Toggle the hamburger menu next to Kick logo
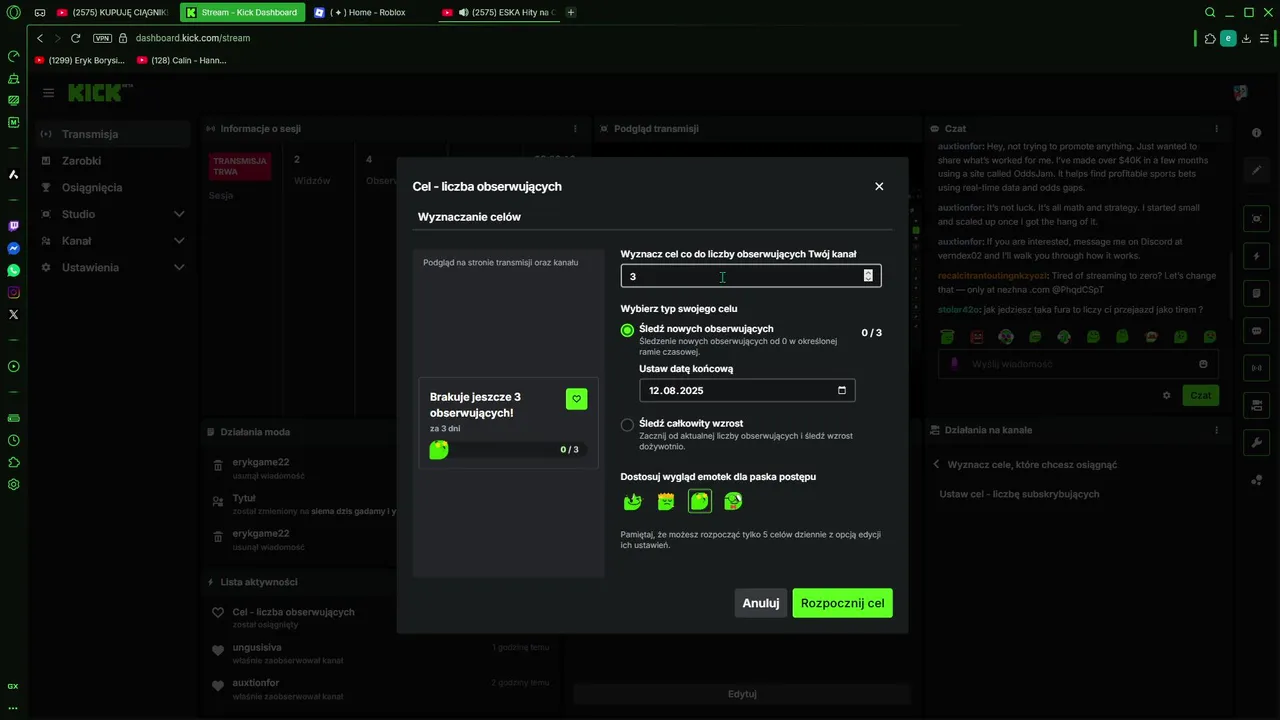 (48, 93)
